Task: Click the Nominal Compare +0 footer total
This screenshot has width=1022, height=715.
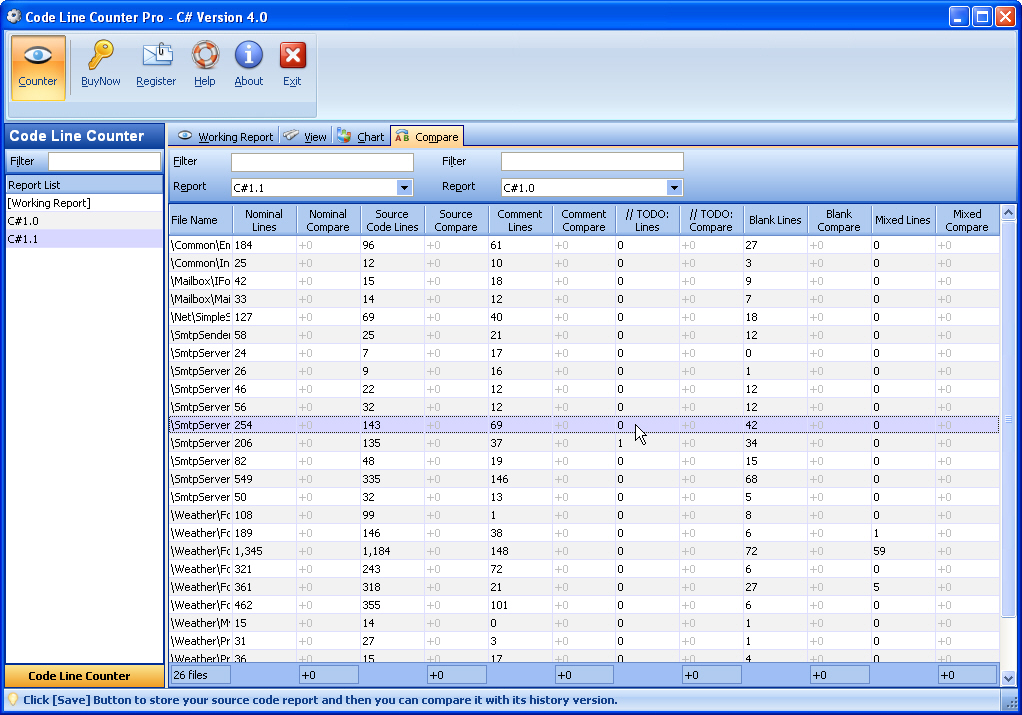Action: (x=328, y=675)
